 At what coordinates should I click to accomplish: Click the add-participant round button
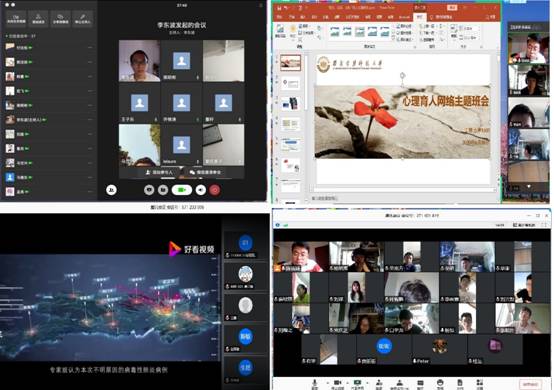(111, 190)
